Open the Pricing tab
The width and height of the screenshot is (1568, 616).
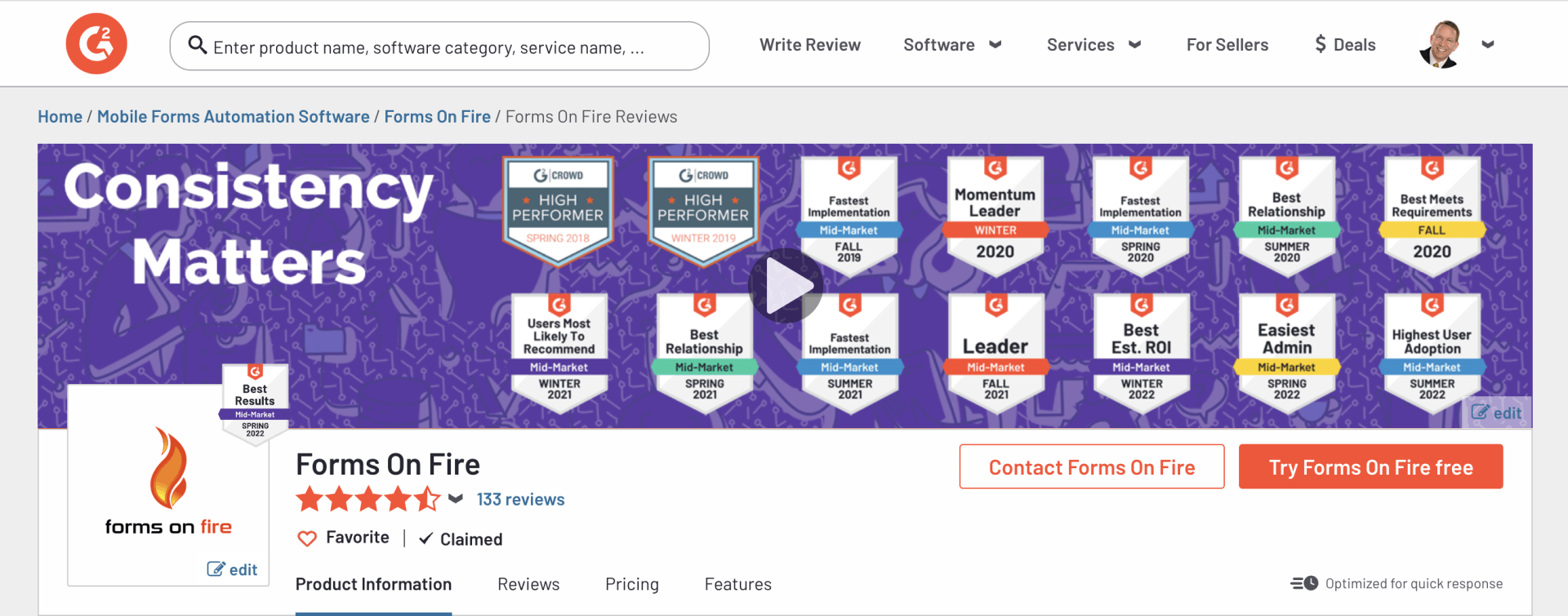pyautogui.click(x=632, y=584)
